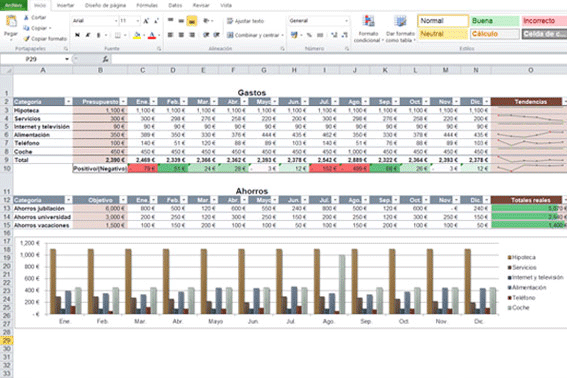567x378 pixels.
Task: Open the Fuente group dialog launcher
Action: click(159, 48)
